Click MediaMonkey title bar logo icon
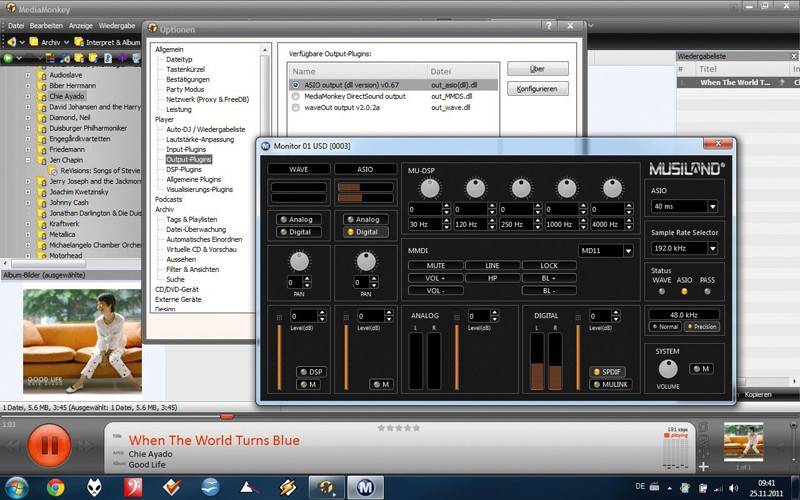Screen dimensions: 800x500 11,9
